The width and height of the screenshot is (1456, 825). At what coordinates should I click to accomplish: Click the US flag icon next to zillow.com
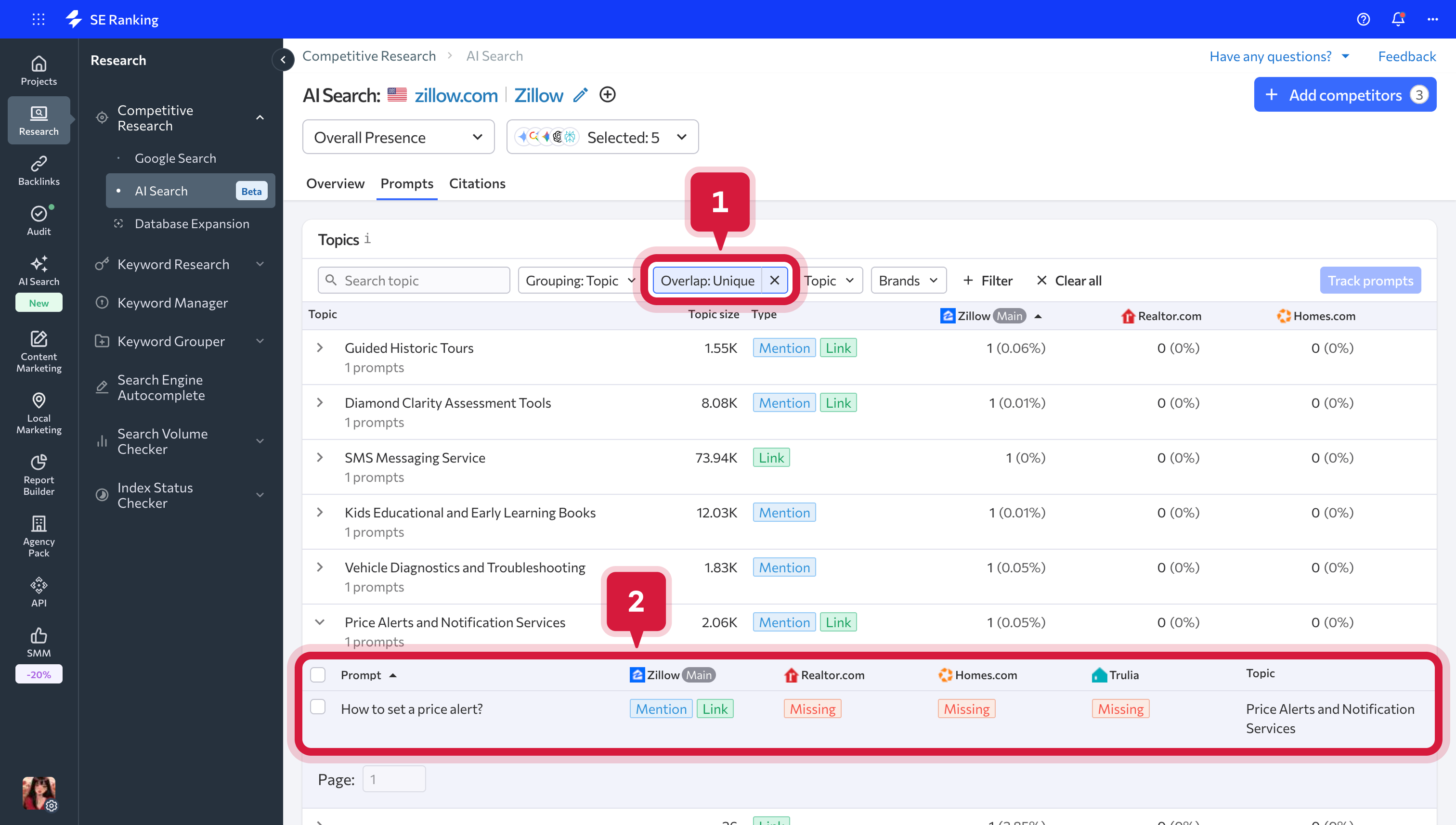point(397,95)
